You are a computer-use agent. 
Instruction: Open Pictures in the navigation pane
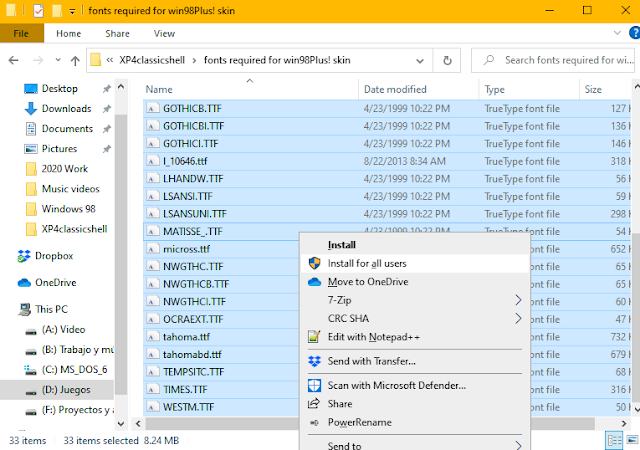coord(59,148)
